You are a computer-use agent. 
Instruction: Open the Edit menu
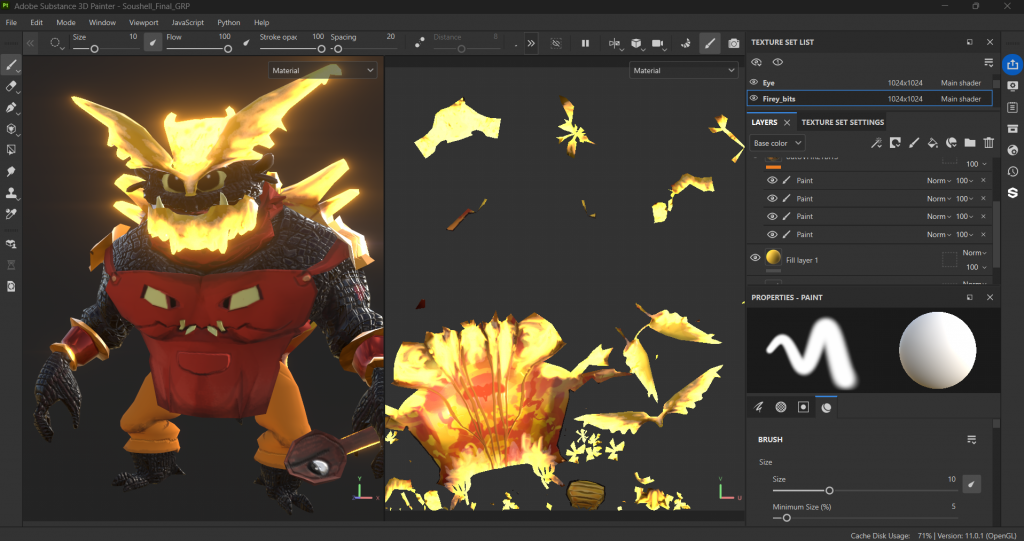(37, 22)
